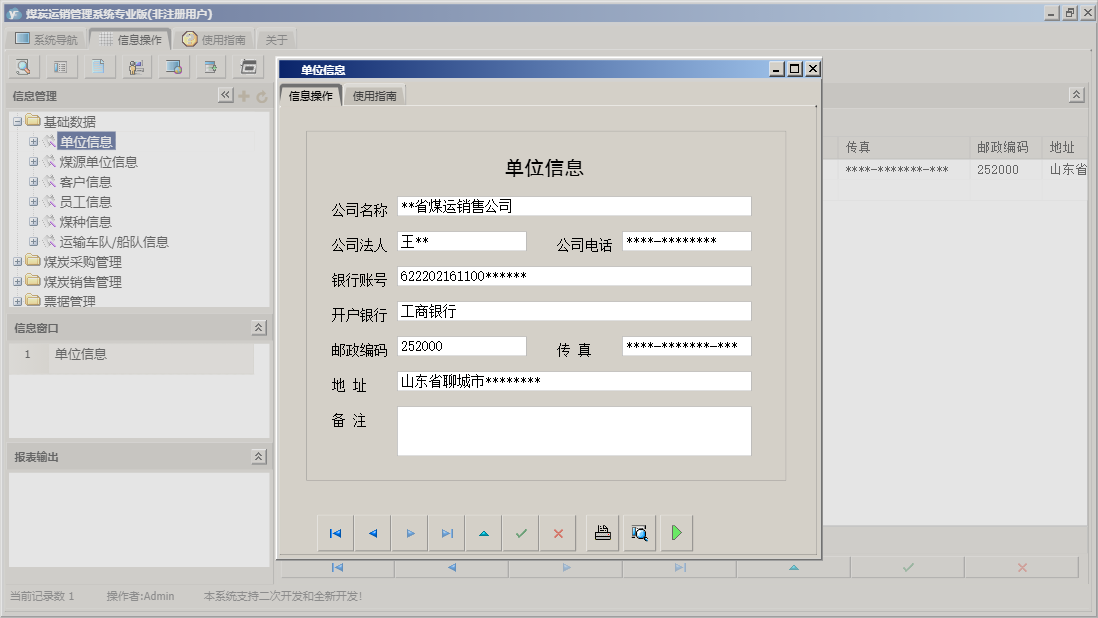Select the employee presentation toolbar icon
This screenshot has height=618, width=1098.
pos(136,66)
